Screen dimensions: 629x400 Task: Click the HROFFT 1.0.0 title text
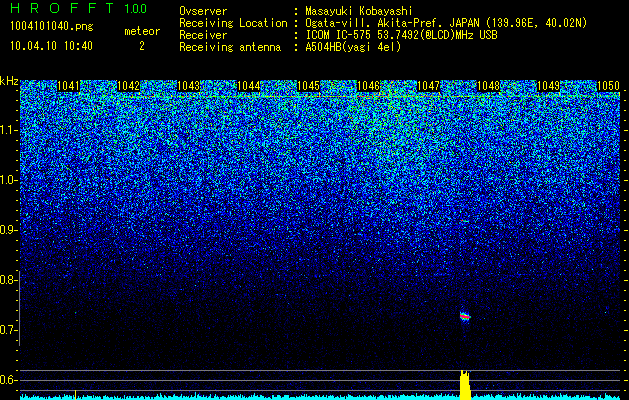(x=78, y=8)
